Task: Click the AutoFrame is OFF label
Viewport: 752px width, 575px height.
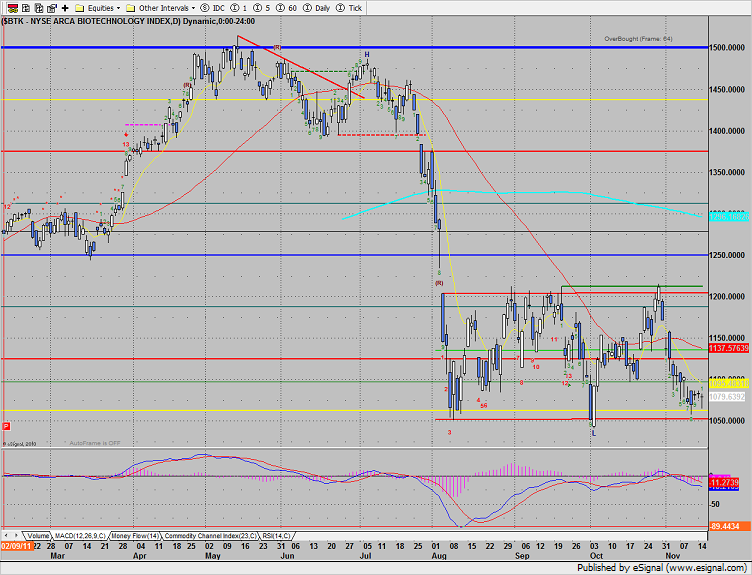Action: 94,443
